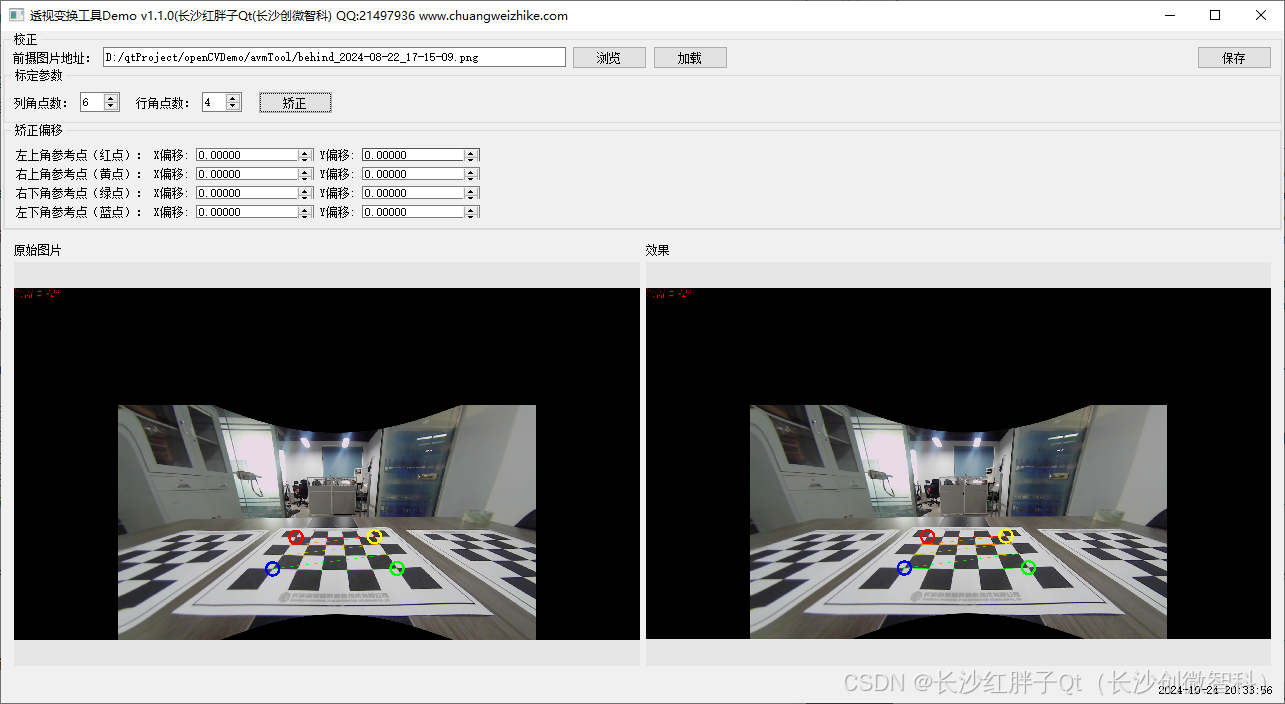Select the blue circle marker in effect image
1285x704 pixels.
pos(904,568)
